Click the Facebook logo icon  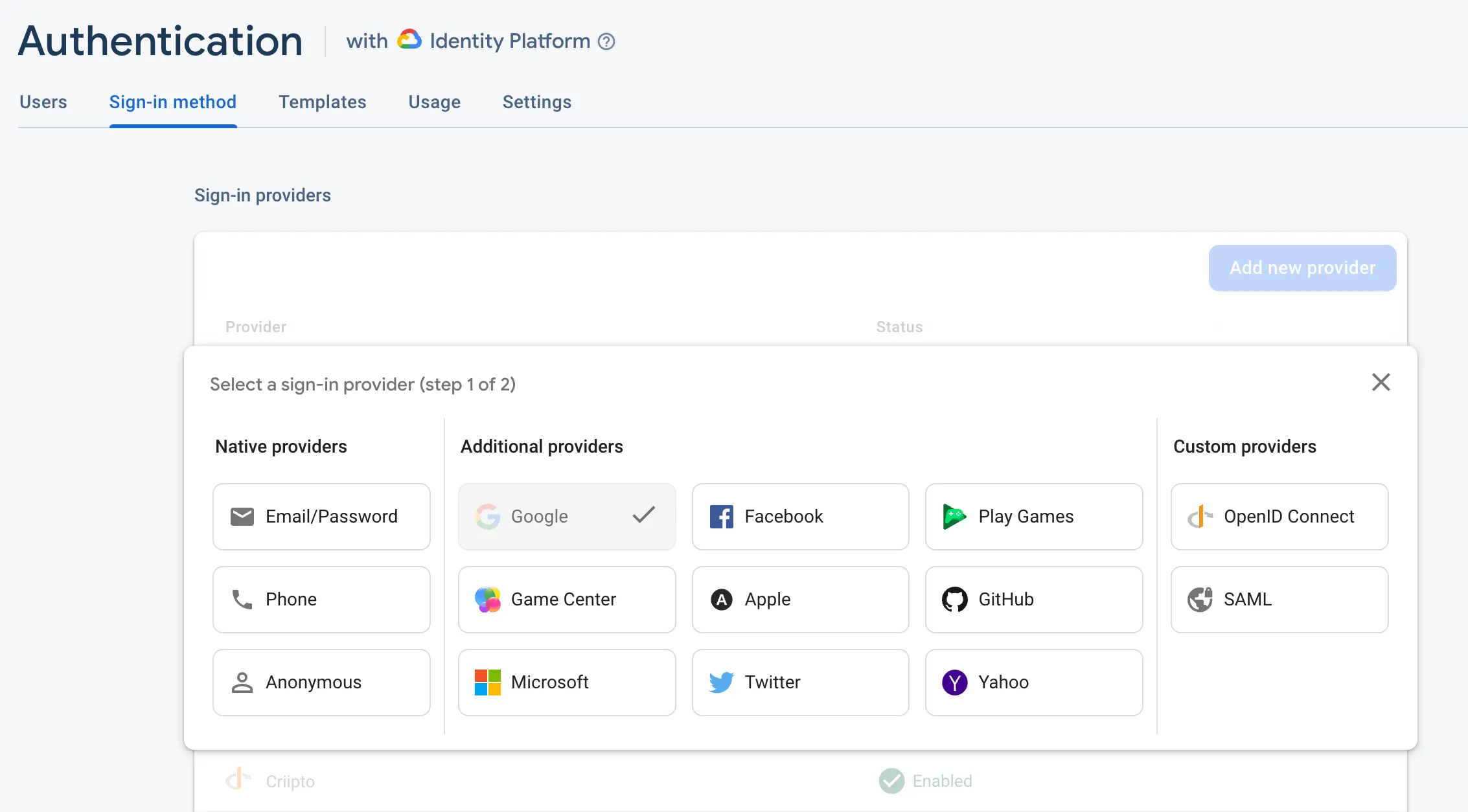pyautogui.click(x=722, y=517)
